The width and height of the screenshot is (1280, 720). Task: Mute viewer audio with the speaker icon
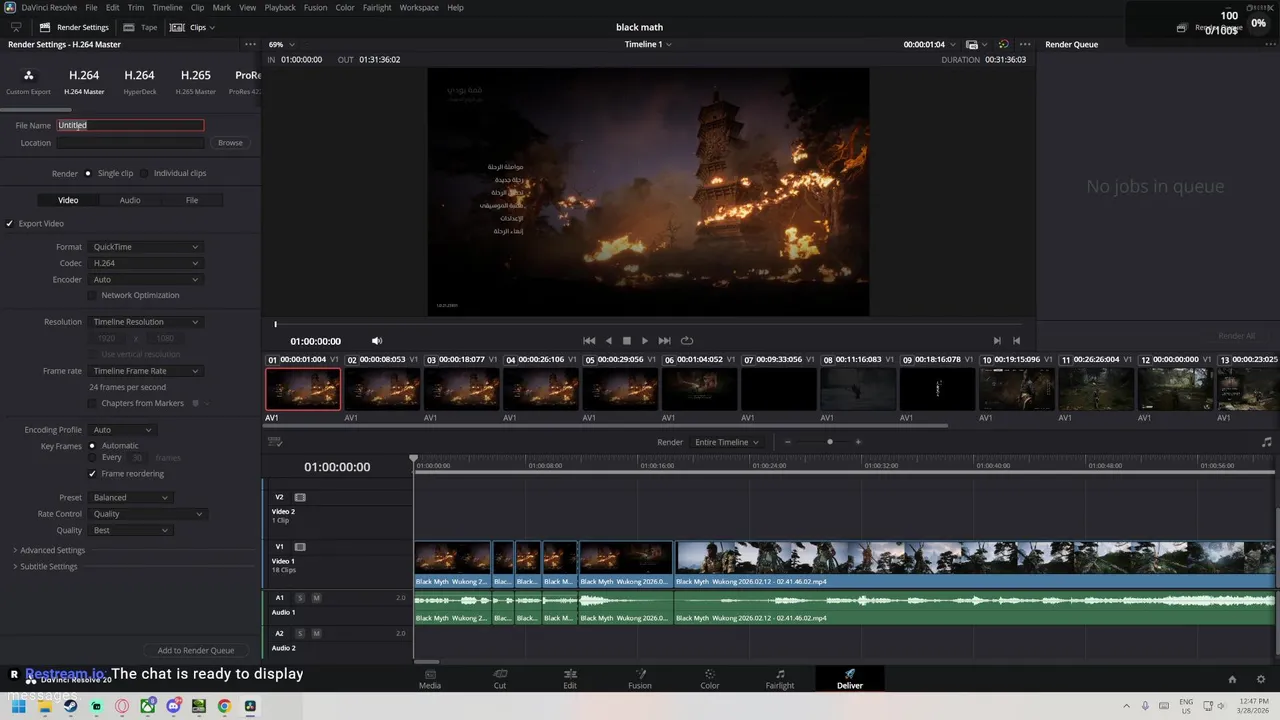point(377,341)
